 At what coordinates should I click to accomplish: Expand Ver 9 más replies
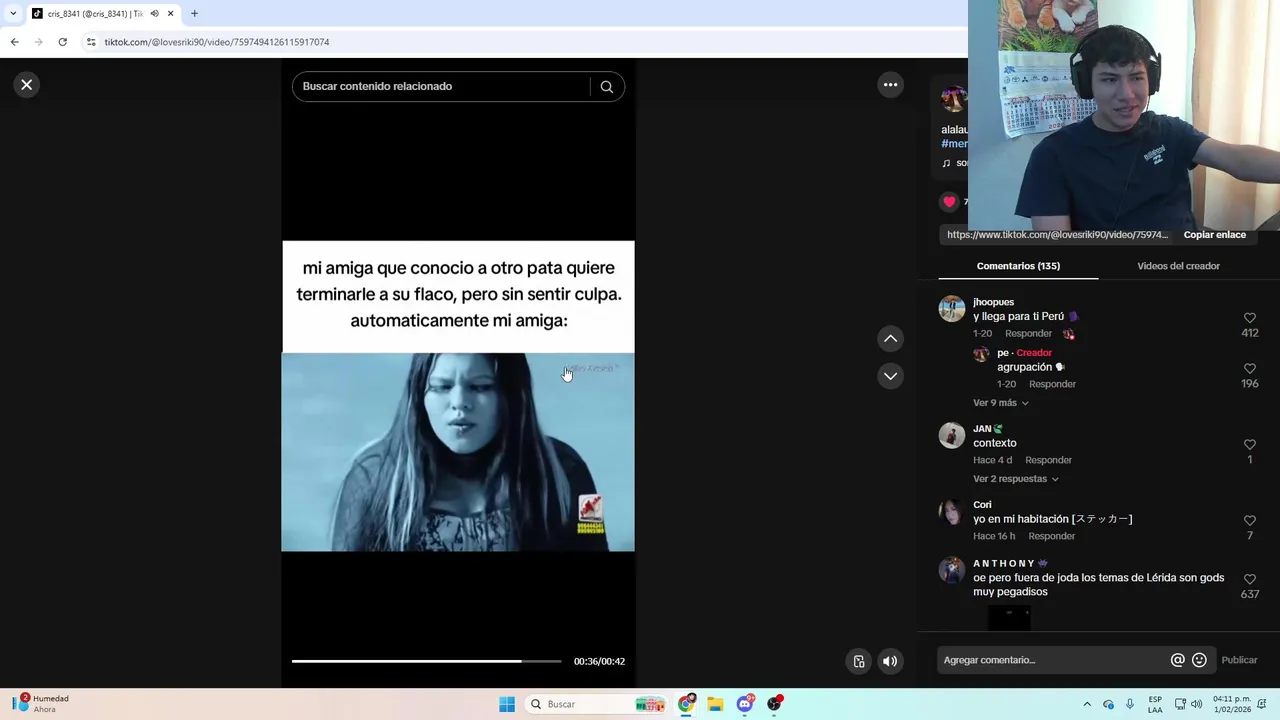tap(1000, 403)
